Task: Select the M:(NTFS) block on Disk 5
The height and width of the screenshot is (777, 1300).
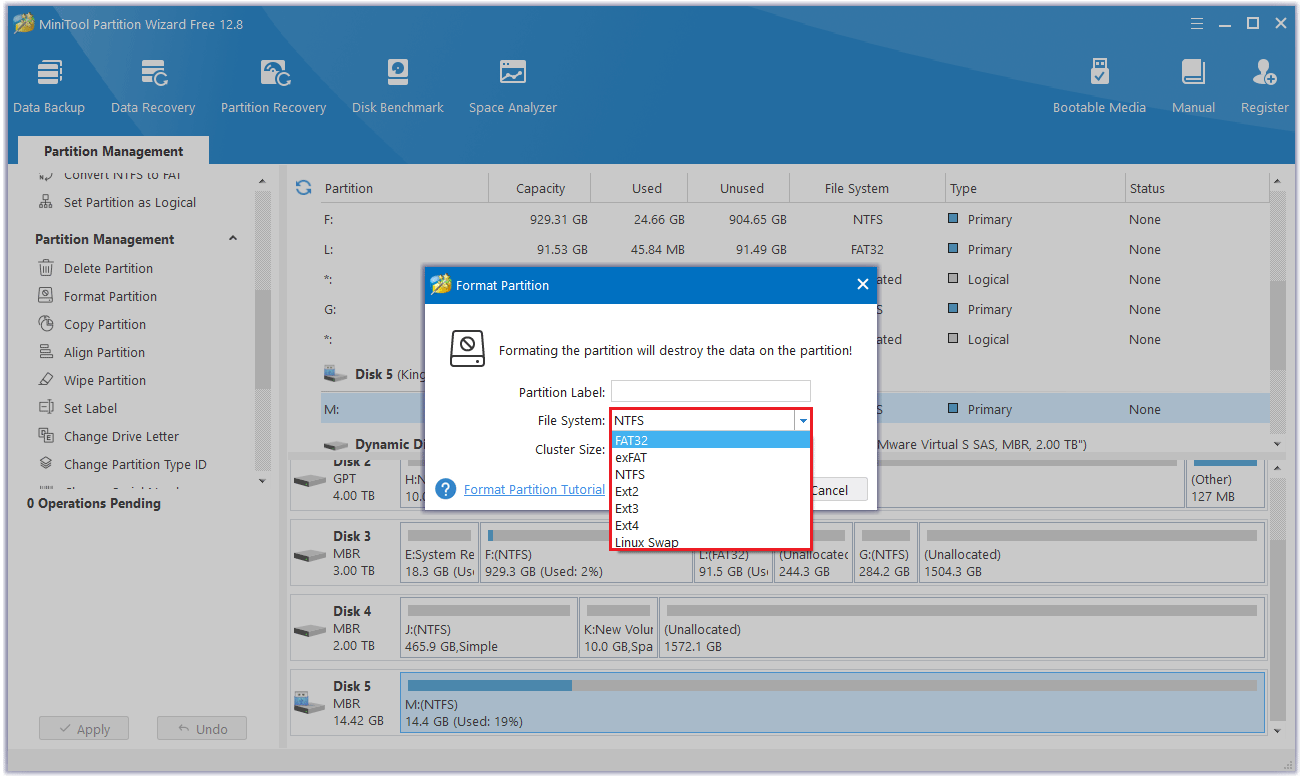Action: click(x=832, y=702)
